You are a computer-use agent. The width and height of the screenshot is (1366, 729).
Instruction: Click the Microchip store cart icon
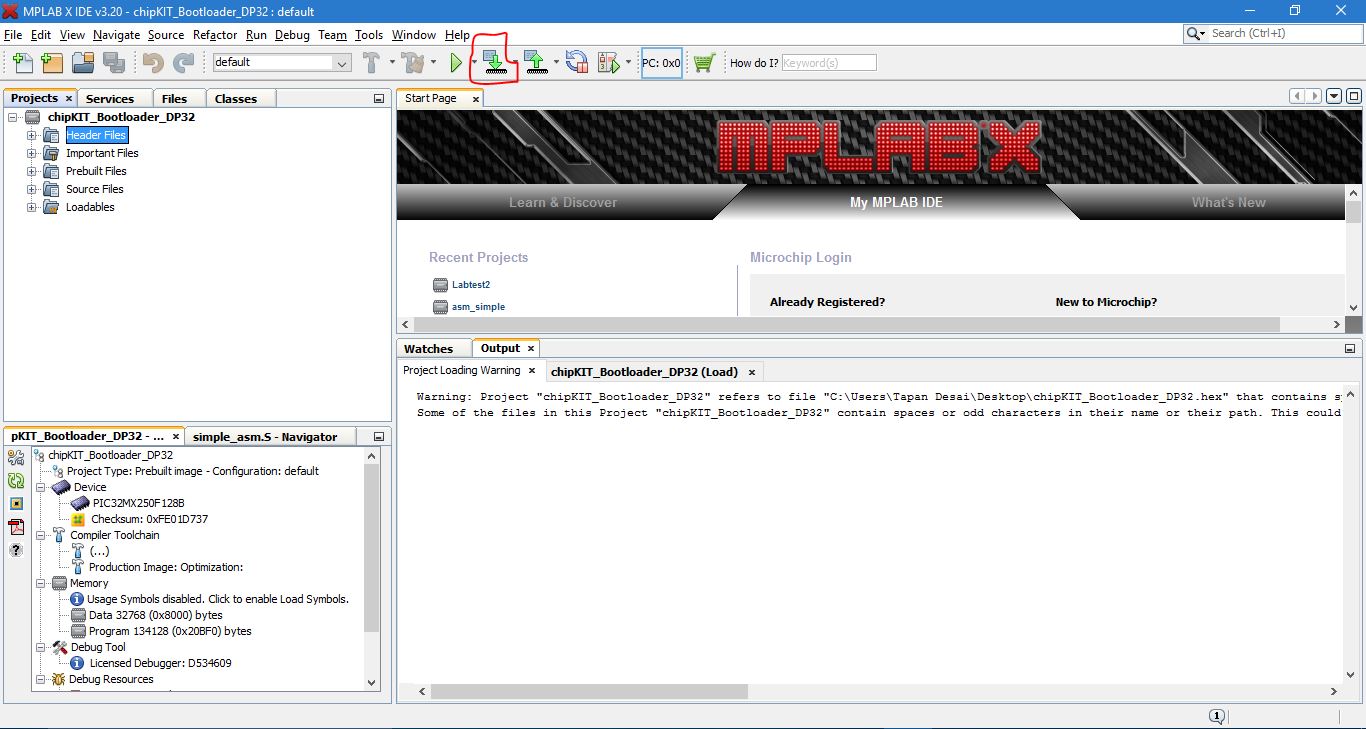pos(704,63)
